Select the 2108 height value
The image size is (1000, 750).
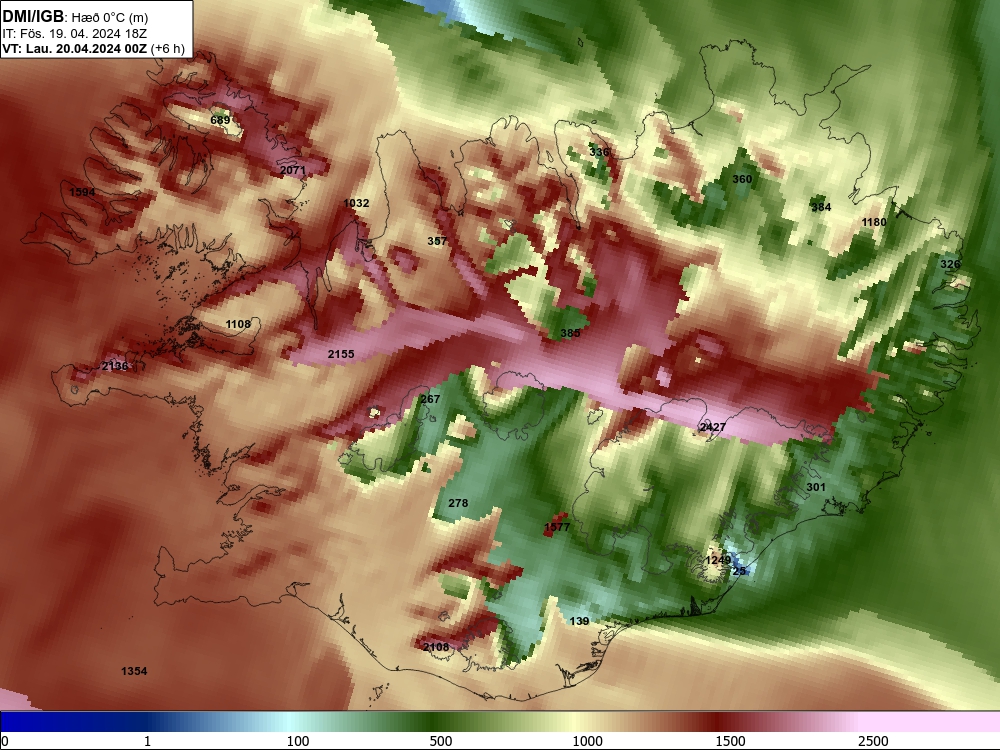(436, 647)
